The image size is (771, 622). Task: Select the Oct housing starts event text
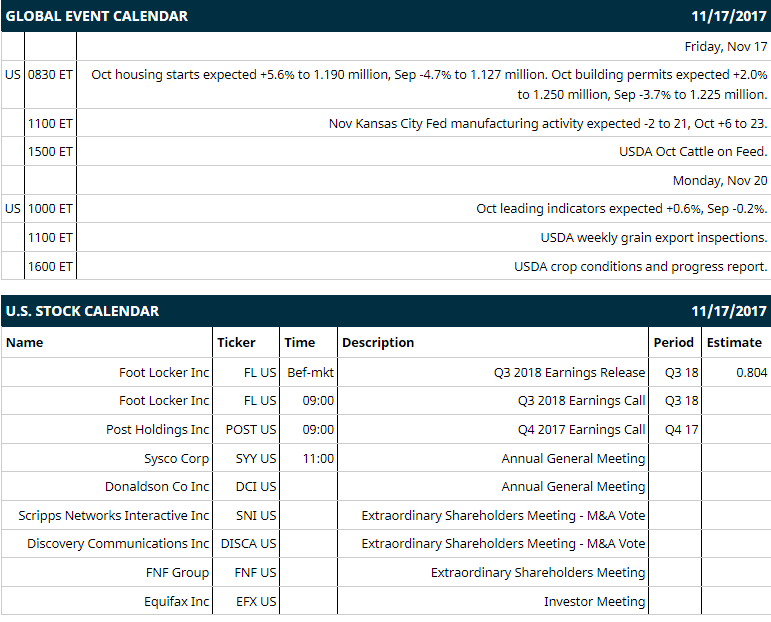coord(429,85)
